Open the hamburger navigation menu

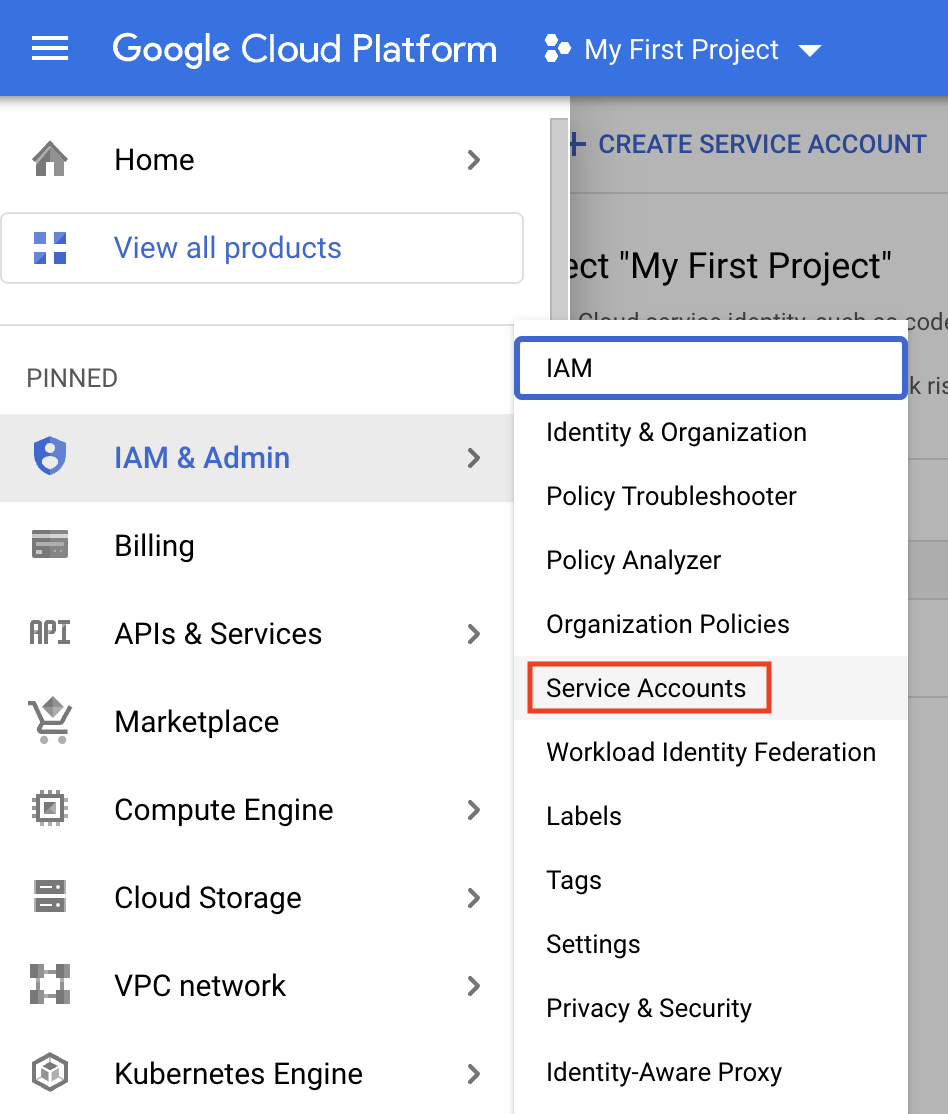point(50,48)
